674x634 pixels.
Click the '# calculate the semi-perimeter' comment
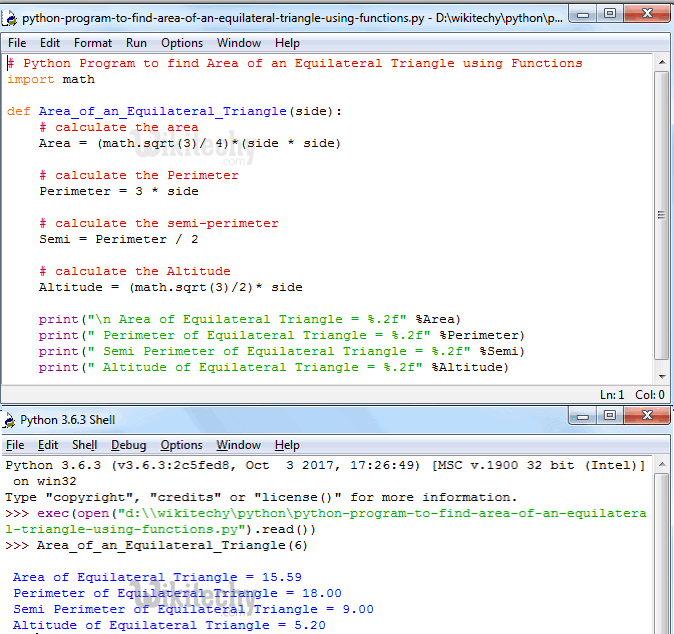pyautogui.click(x=159, y=224)
